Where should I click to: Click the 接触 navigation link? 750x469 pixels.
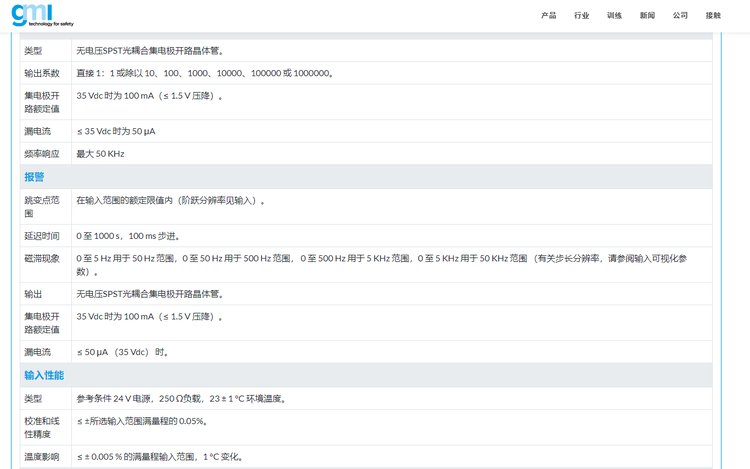point(713,16)
